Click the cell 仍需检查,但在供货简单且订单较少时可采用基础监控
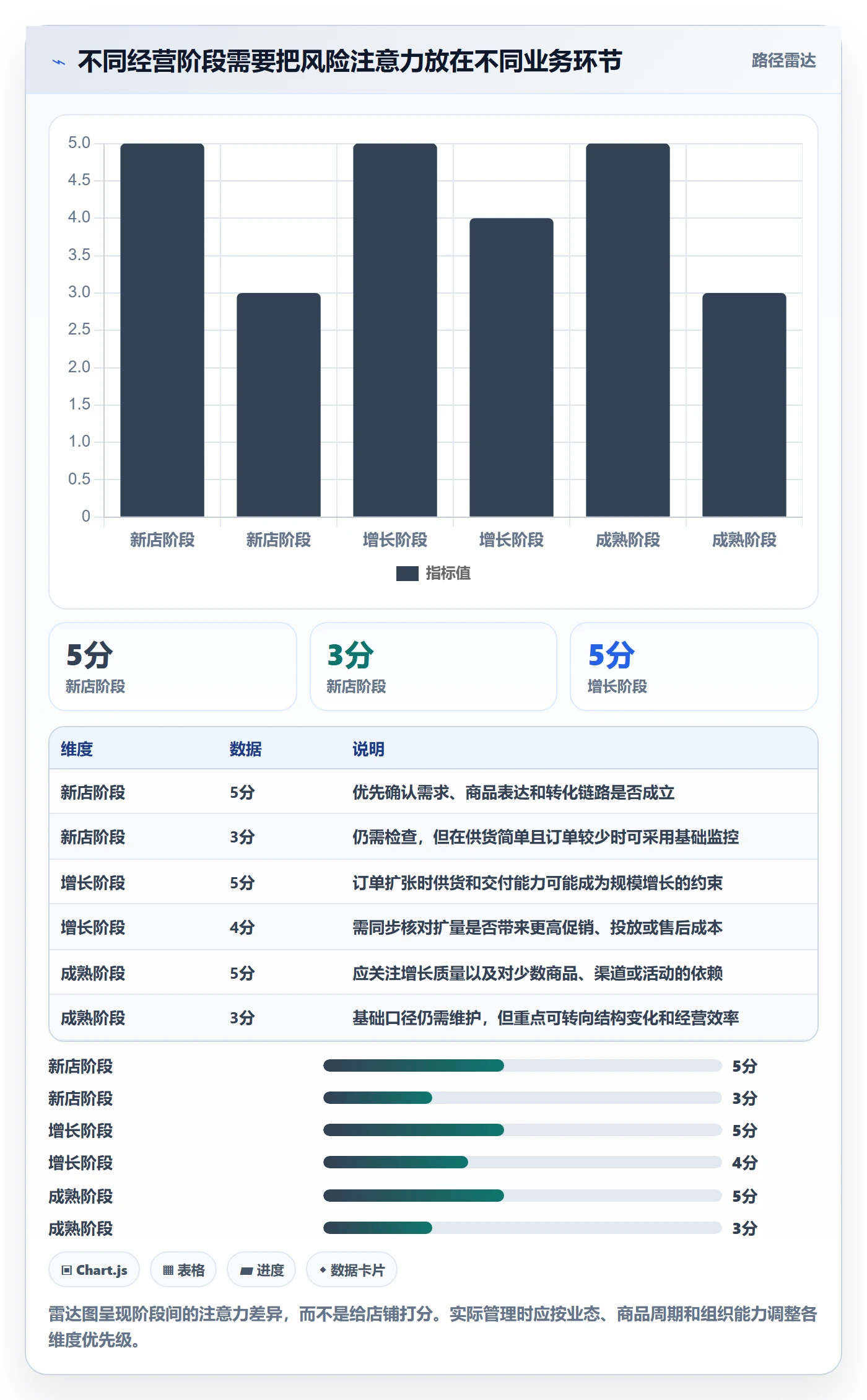 click(546, 837)
